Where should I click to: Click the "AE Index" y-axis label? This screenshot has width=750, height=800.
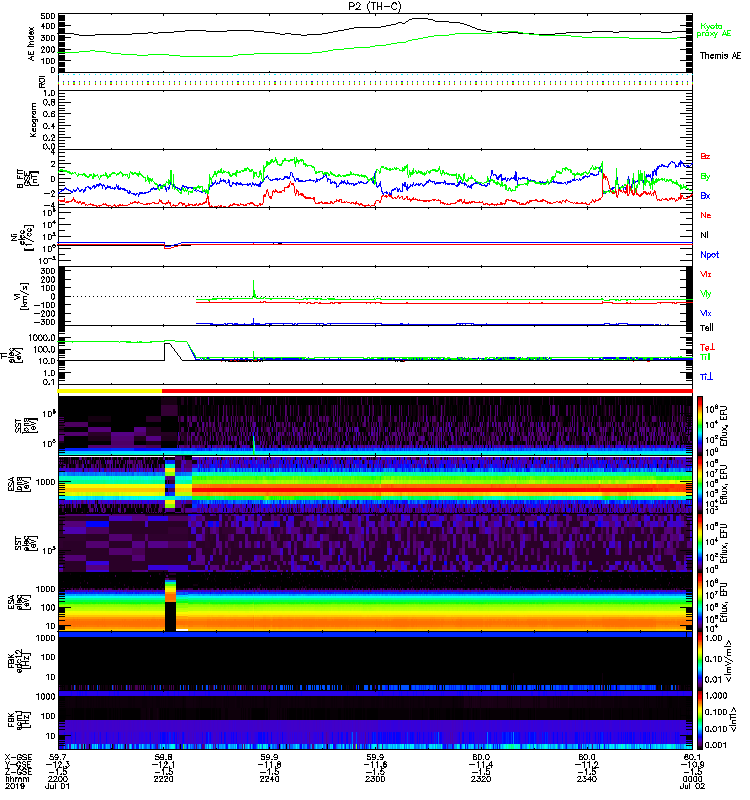31,44
